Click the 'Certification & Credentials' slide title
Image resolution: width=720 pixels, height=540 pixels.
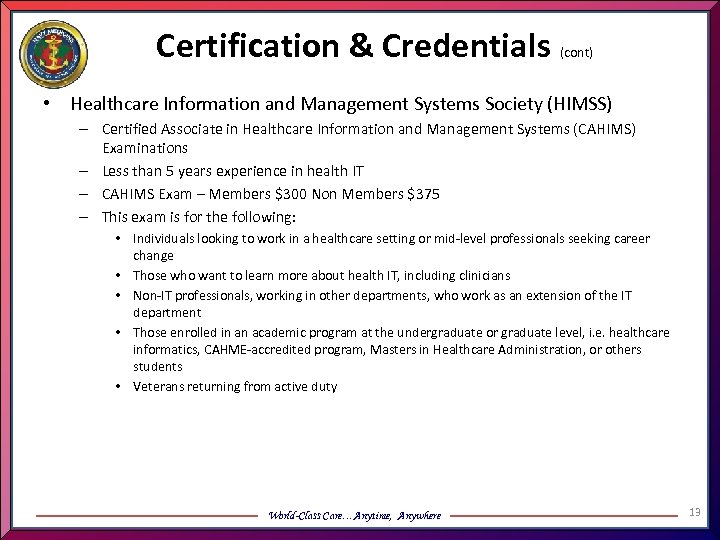(x=353, y=46)
